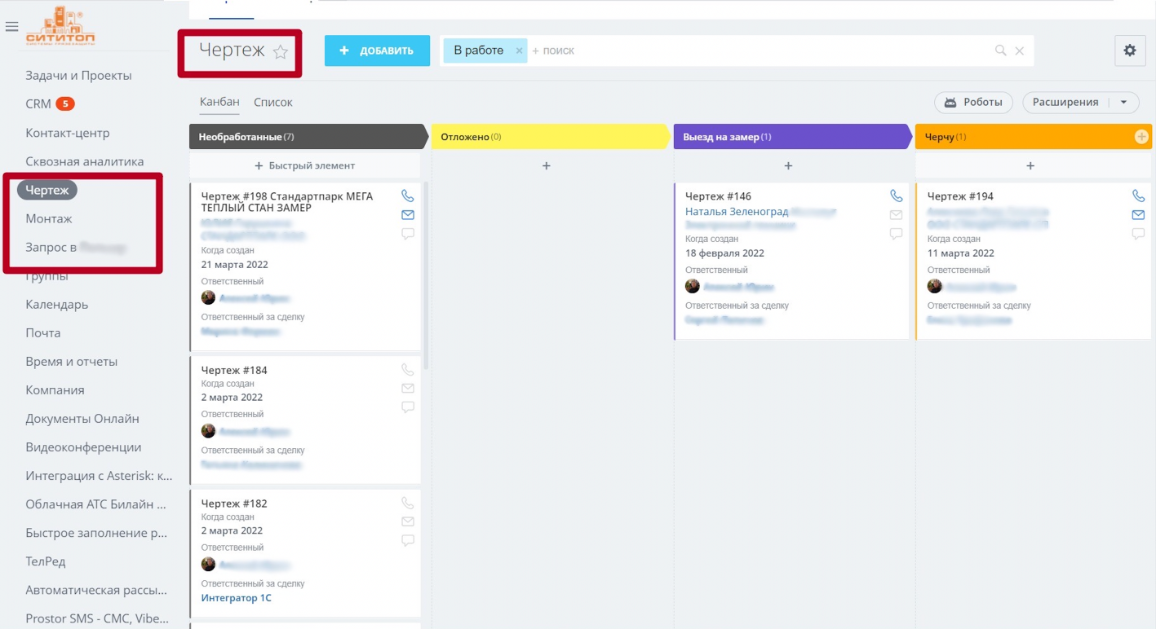This screenshot has width=1156, height=629.
Task: Open Prostor SMS menu item
Action: tap(97, 619)
